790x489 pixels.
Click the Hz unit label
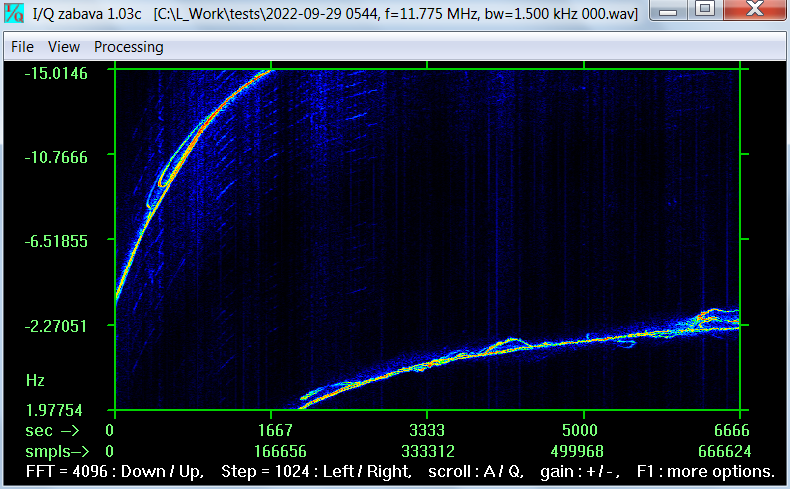tap(35, 380)
